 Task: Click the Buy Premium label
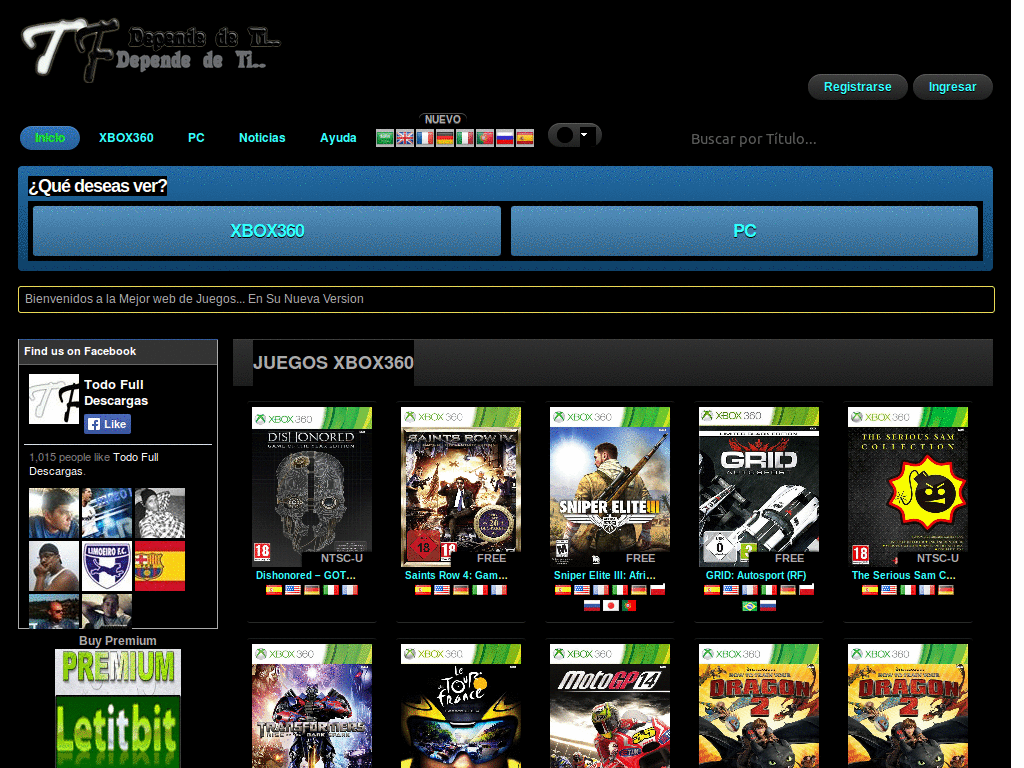point(118,641)
